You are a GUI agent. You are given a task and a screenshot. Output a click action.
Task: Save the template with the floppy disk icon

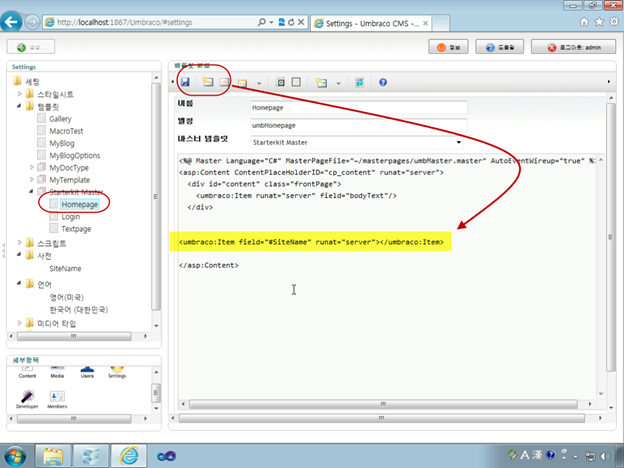coord(185,82)
